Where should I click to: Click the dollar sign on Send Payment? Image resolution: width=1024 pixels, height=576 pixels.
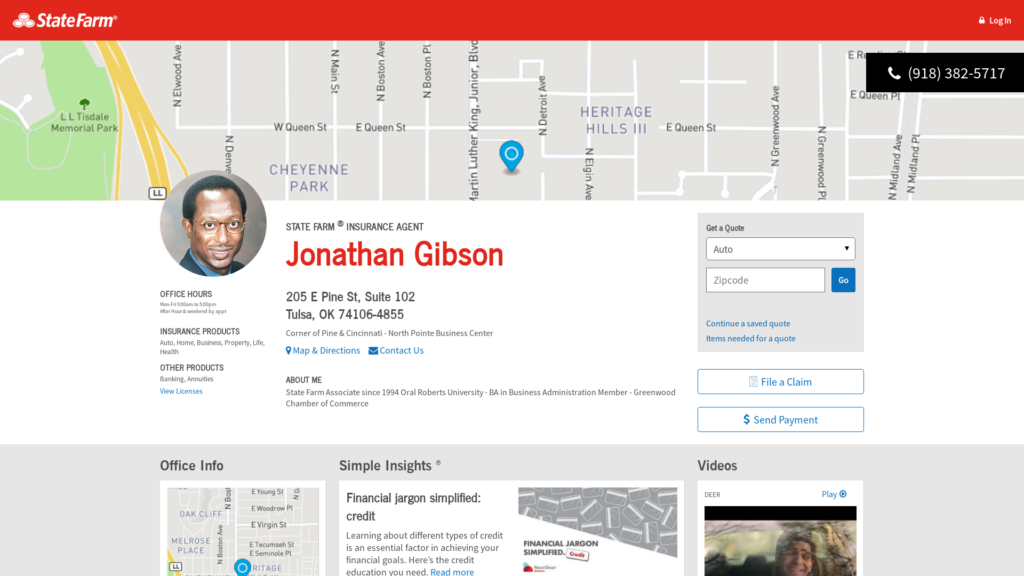point(746,420)
